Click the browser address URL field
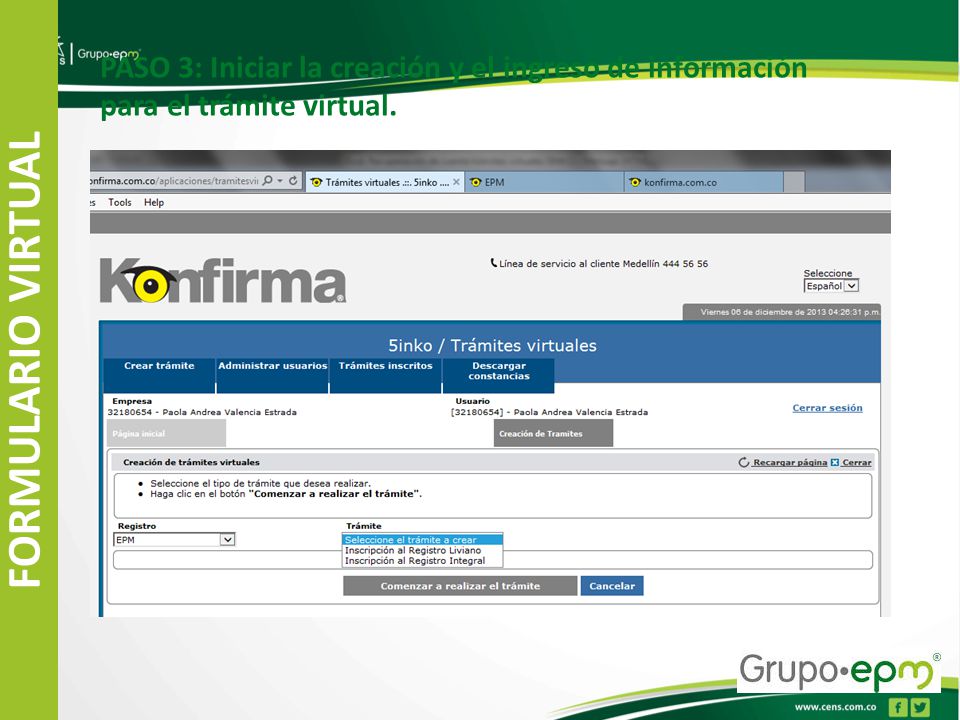960x720 pixels. click(x=174, y=181)
